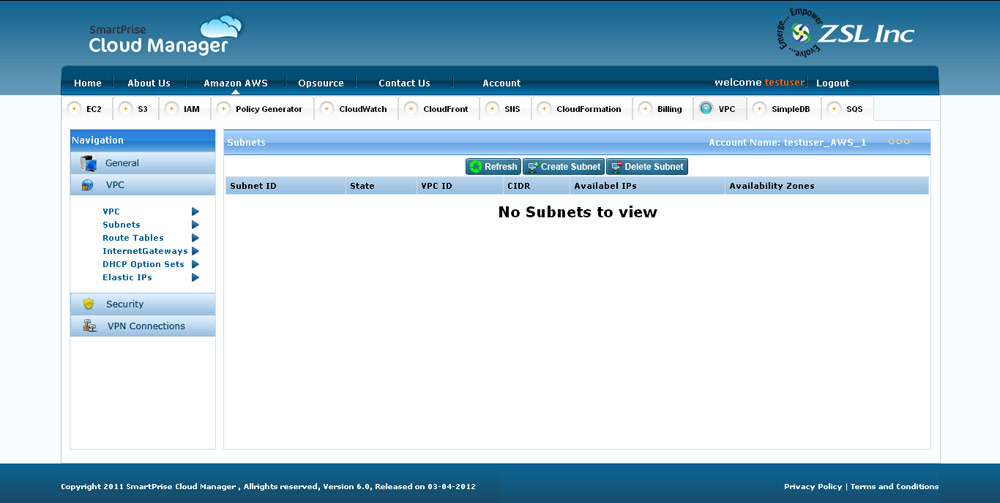The height and width of the screenshot is (503, 1000).
Task: Switch to the CloudWatch tab
Action: point(357,109)
